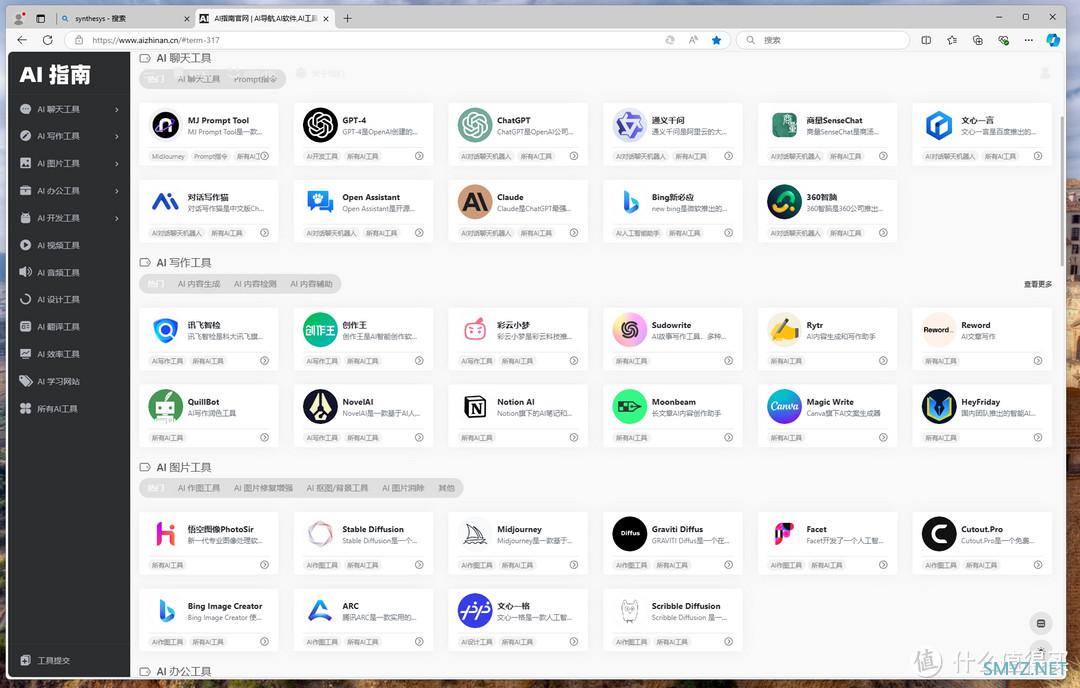This screenshot has height=688, width=1080.
Task: Select the 360智脑 icon
Action: (784, 202)
